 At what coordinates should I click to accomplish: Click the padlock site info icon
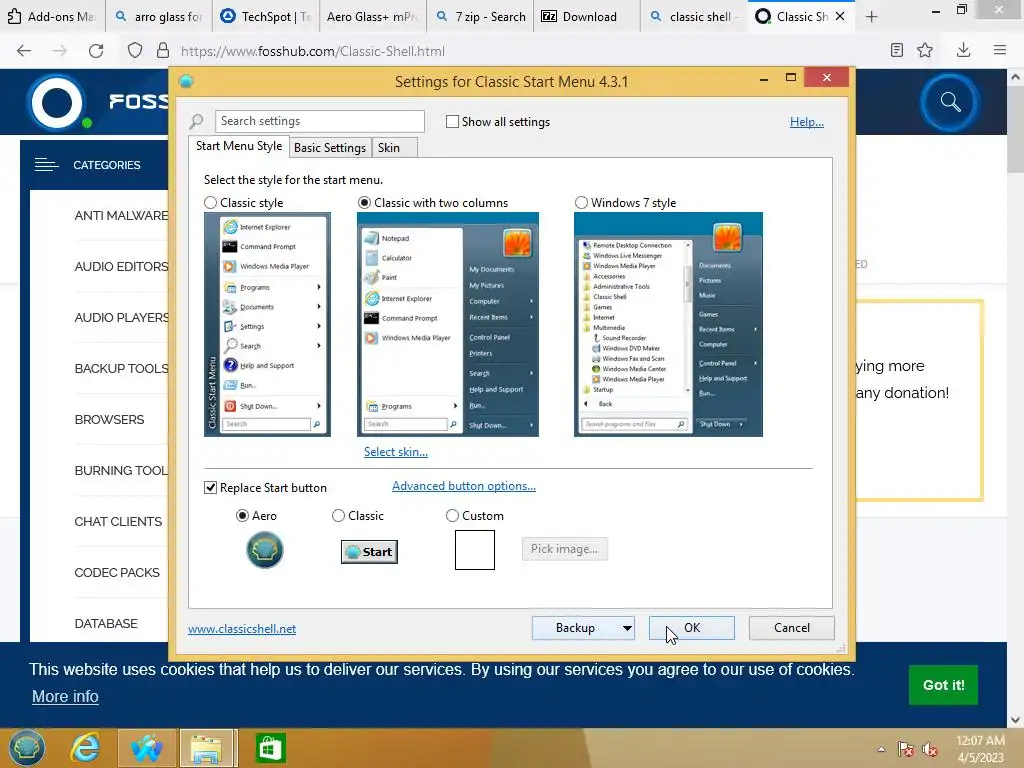click(x=163, y=51)
